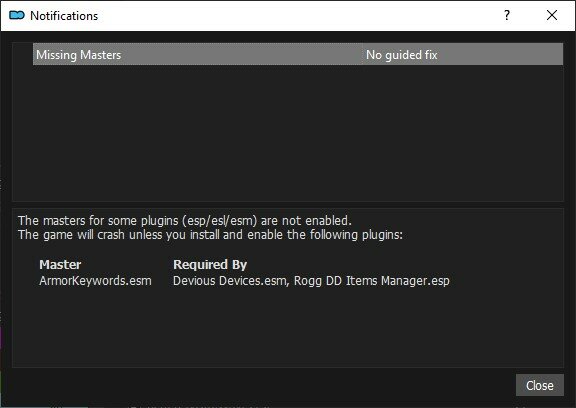Screen dimensions: 576x408
Task: Click the "Master" column heading
Action: tap(60, 264)
